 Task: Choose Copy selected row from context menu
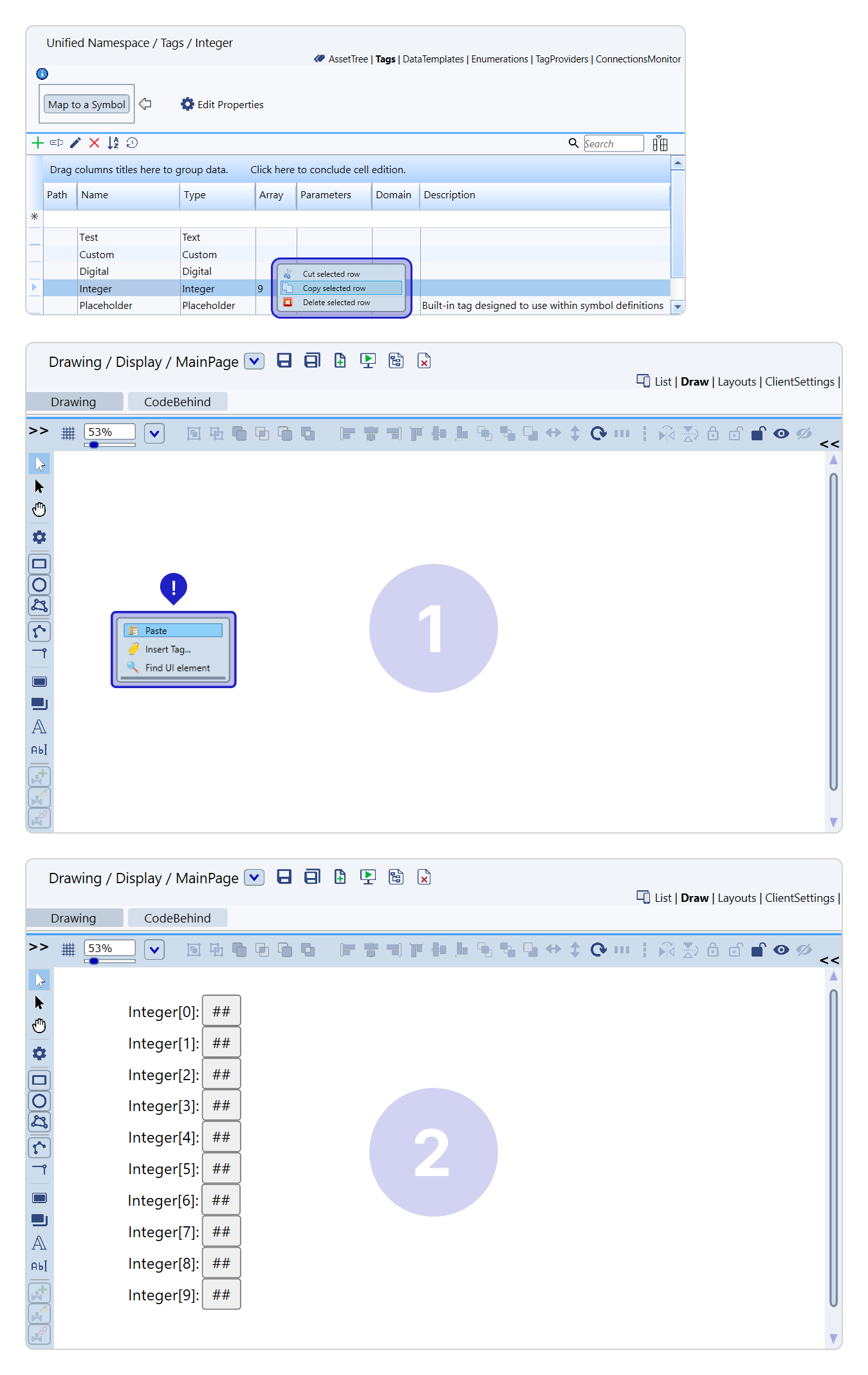334,288
